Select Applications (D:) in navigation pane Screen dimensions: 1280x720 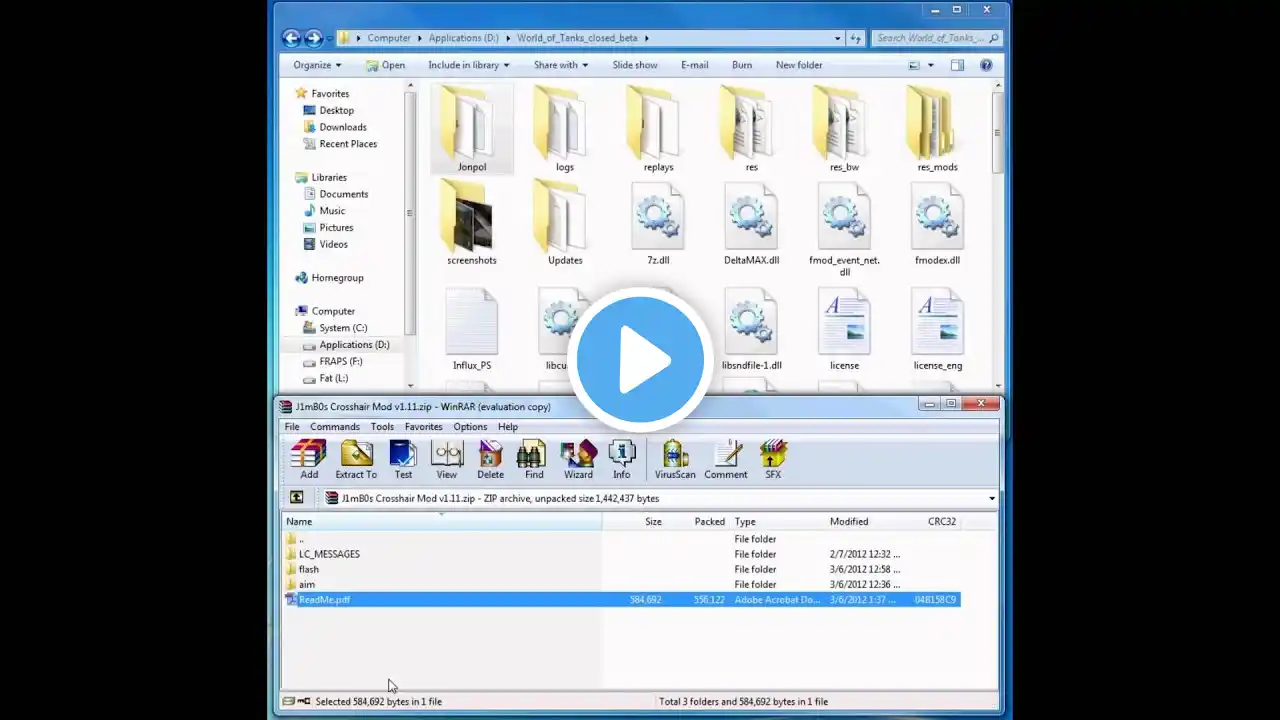pyautogui.click(x=354, y=345)
